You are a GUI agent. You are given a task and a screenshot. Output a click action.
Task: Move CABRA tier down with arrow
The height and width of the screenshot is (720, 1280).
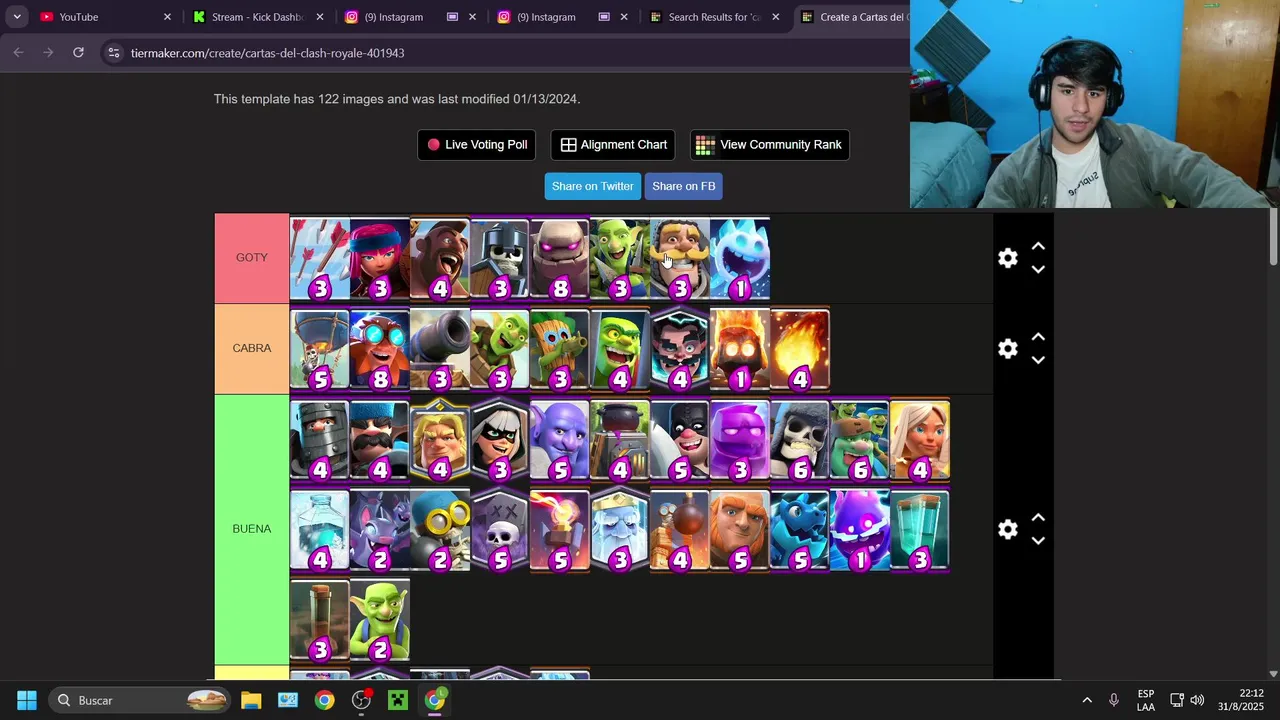(1038, 360)
